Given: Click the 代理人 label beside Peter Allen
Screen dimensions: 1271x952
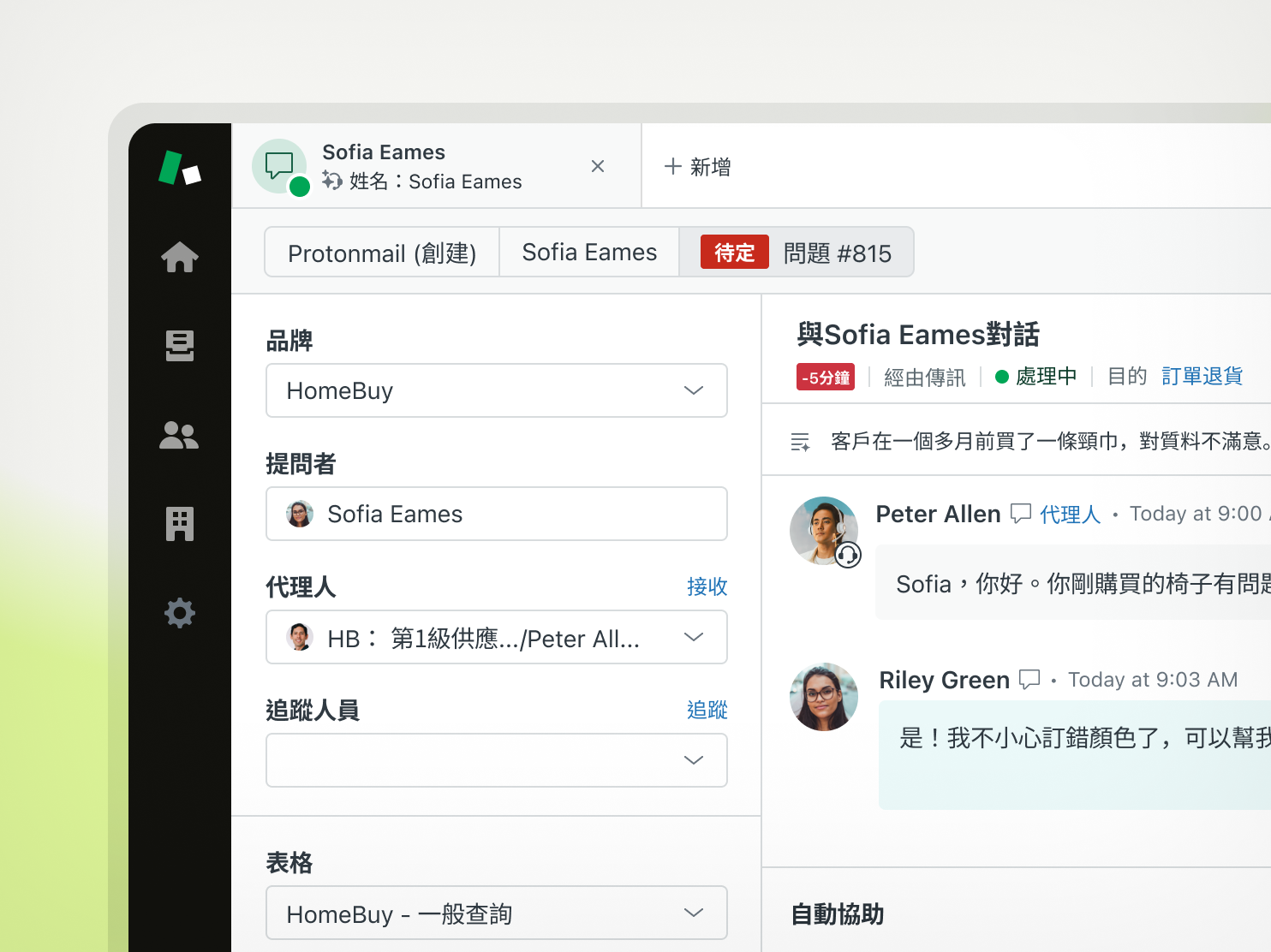Looking at the screenshot, I should (x=1071, y=515).
